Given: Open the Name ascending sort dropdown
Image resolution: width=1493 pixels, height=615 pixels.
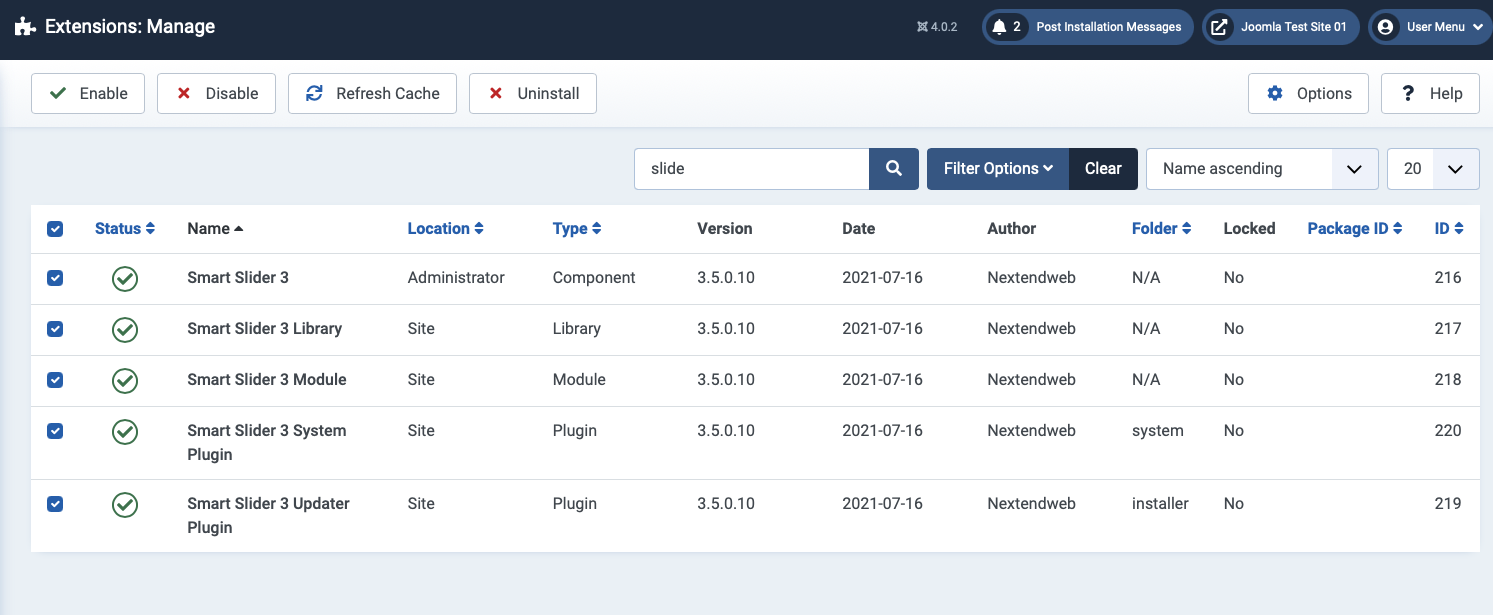Looking at the screenshot, I should [x=1261, y=169].
